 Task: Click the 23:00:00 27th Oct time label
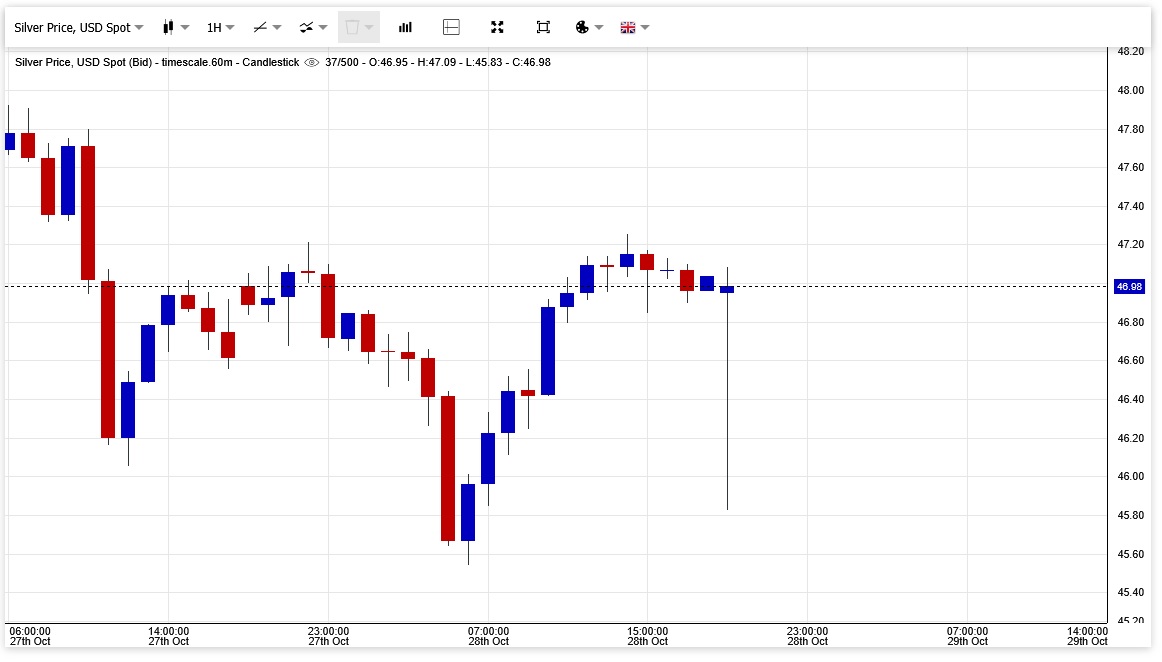(328, 636)
